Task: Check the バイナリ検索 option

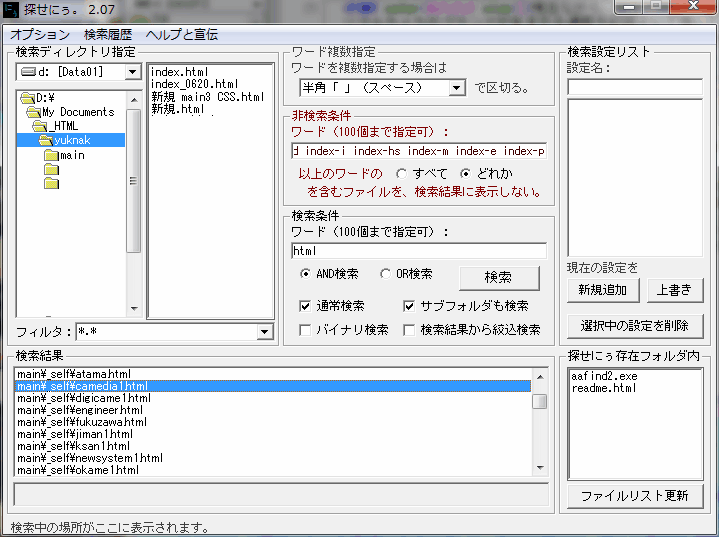Action: tap(306, 330)
